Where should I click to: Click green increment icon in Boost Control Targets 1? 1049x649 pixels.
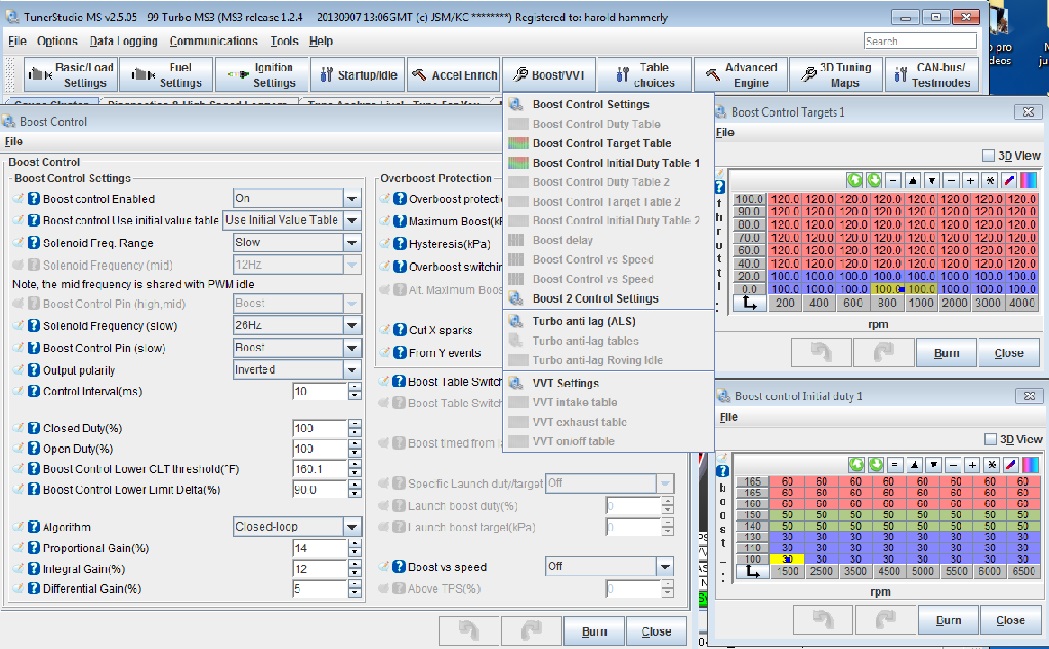click(855, 181)
